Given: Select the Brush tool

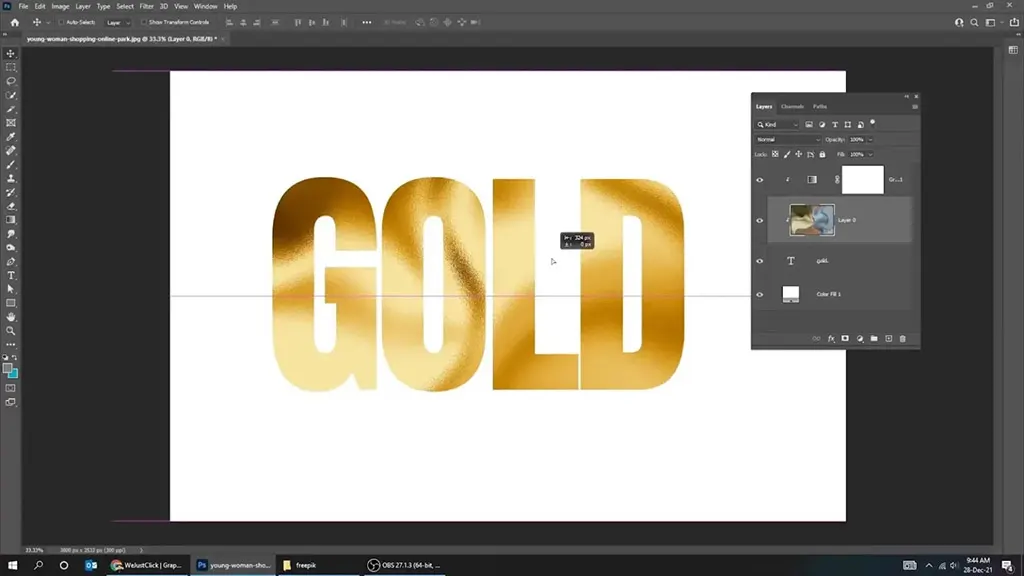Looking at the screenshot, I should pos(10,165).
